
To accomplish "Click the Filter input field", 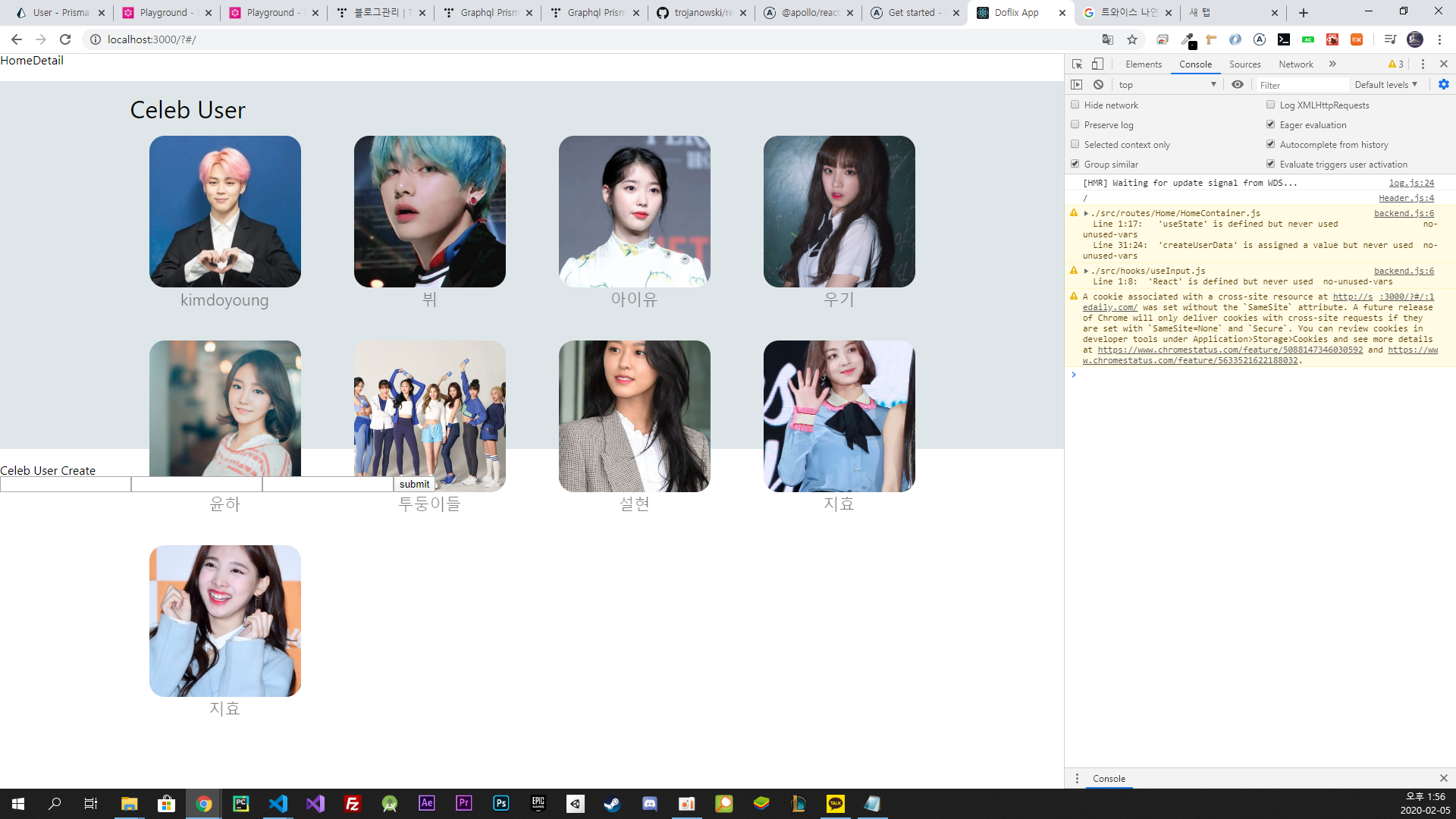I will [1301, 85].
